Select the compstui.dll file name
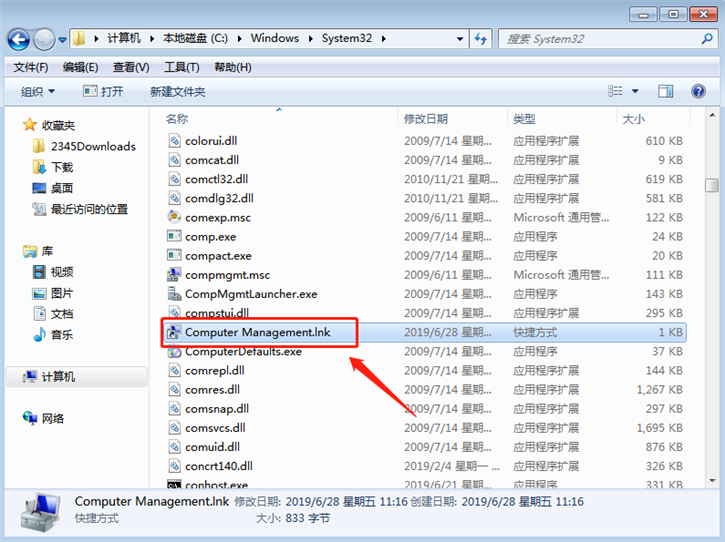725x542 pixels. coord(217,313)
